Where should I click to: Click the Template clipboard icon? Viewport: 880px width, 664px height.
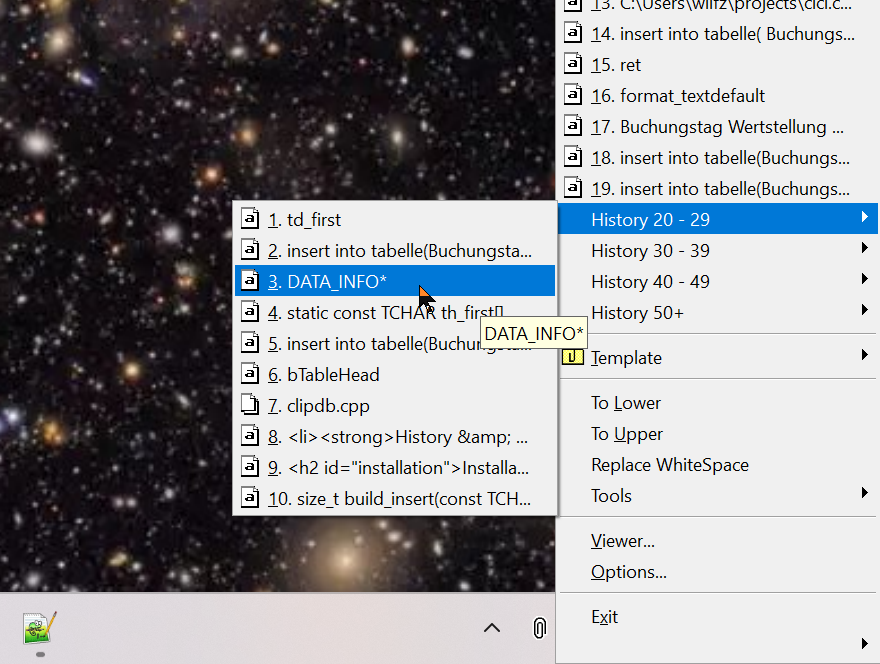point(574,357)
